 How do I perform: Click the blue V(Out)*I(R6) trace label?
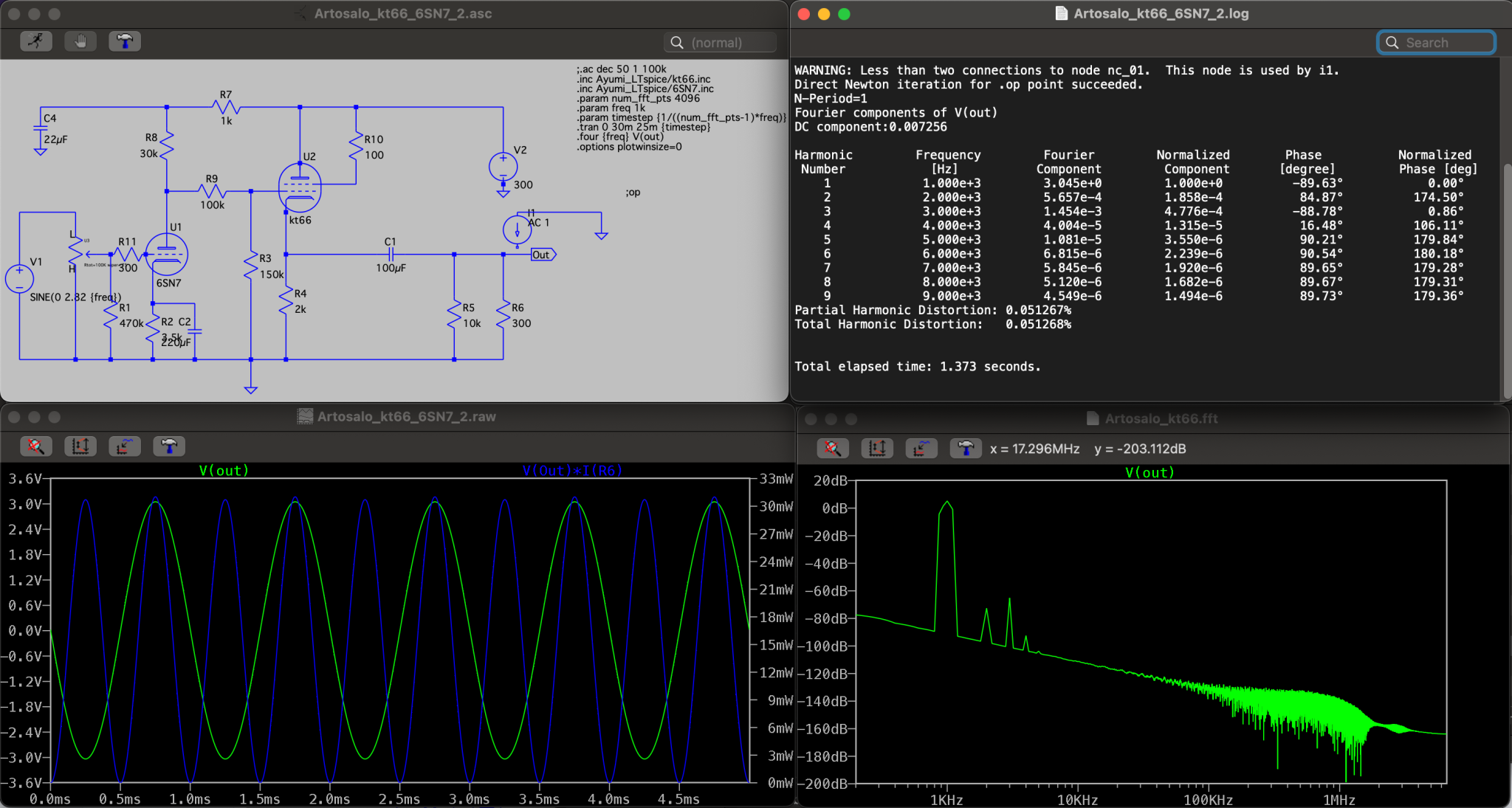[573, 470]
